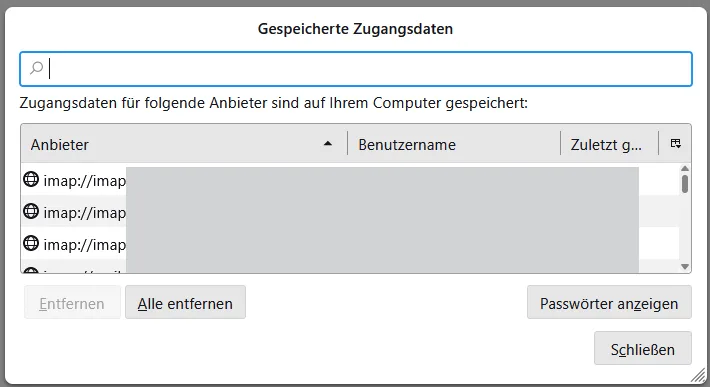Click Passwörter anzeigen button
710x387 pixels.
[x=609, y=302]
